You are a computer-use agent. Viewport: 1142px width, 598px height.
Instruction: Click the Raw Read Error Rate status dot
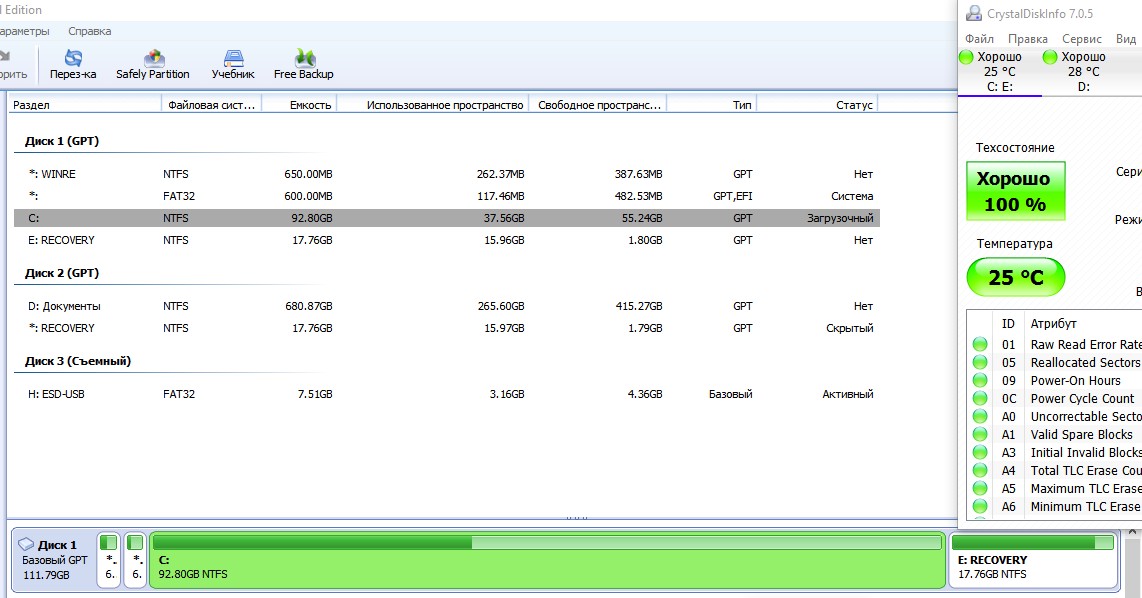click(x=980, y=345)
